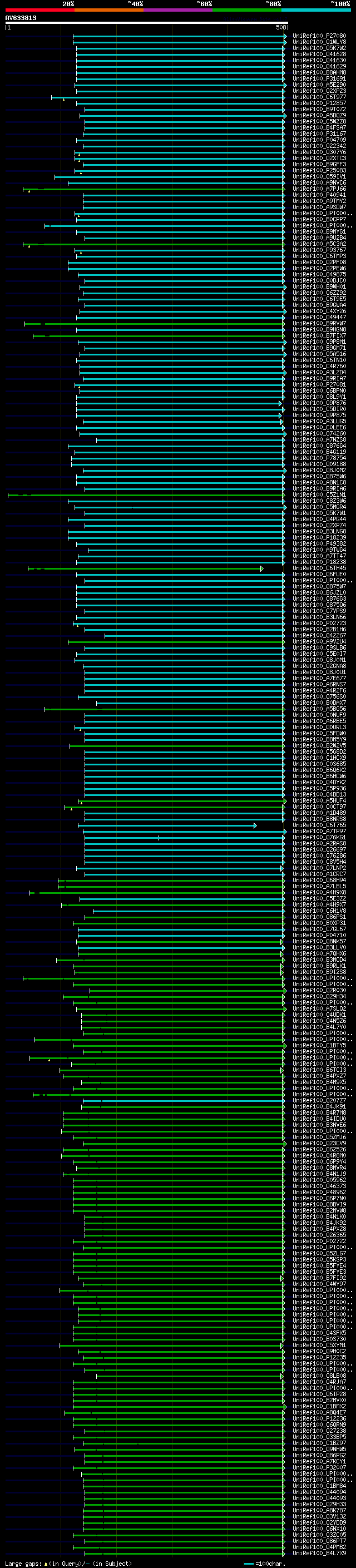Select hit label UniRef100_A1CRC7
The width and height of the screenshot is (356, 1568).
[x=319, y=874]
